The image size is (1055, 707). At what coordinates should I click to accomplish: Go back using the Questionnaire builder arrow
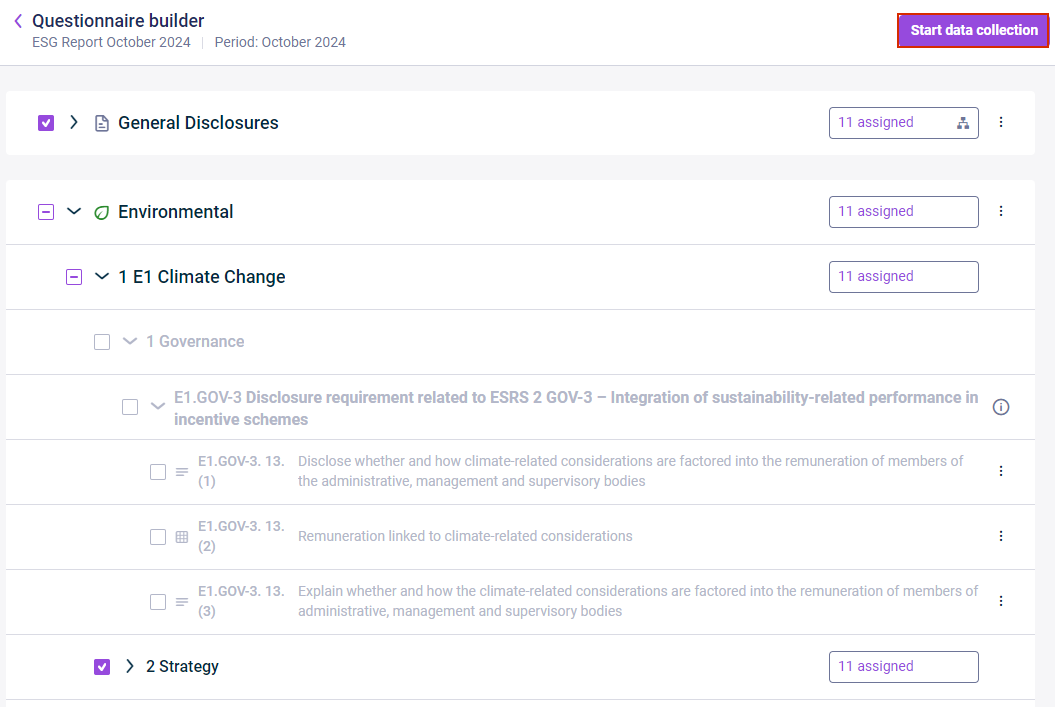point(18,22)
